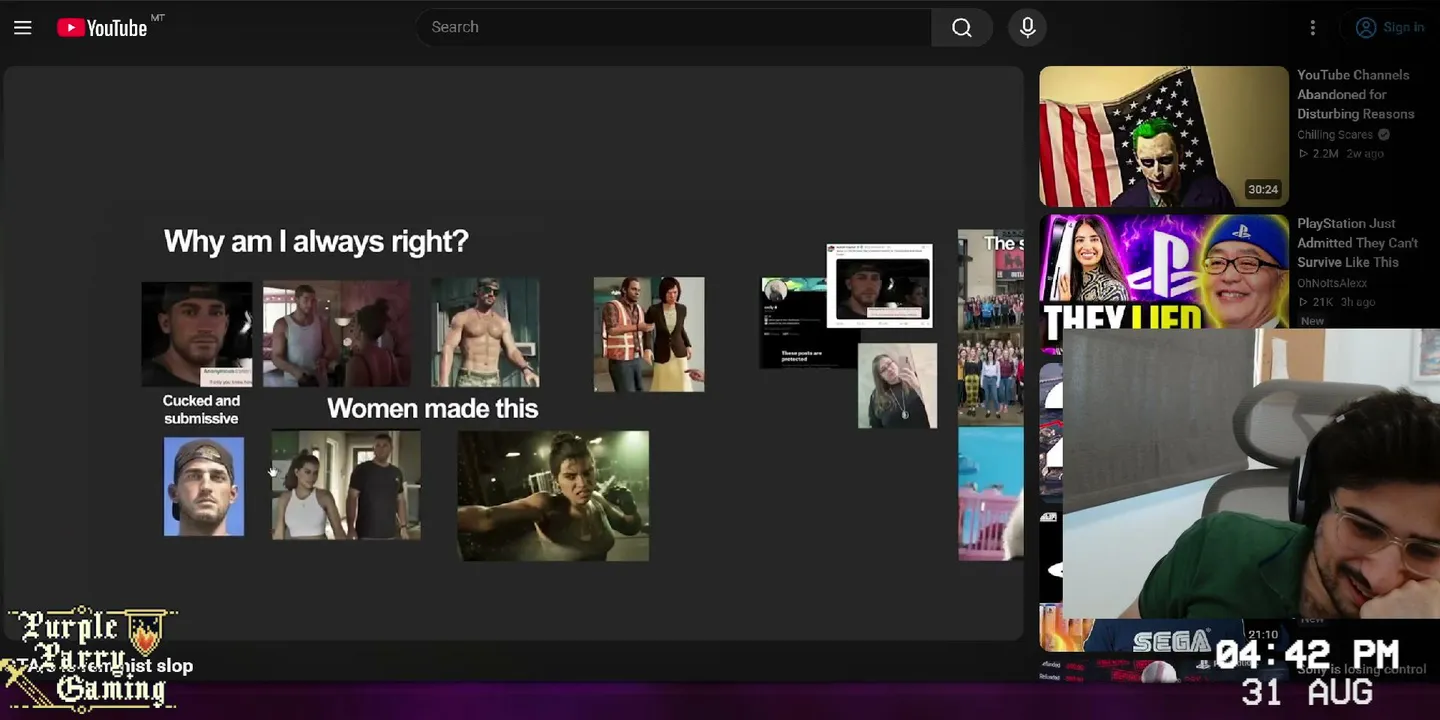Open "PlayStation Just Admitted They Can't Survive" title
The height and width of the screenshot is (720, 1440).
click(x=1357, y=243)
